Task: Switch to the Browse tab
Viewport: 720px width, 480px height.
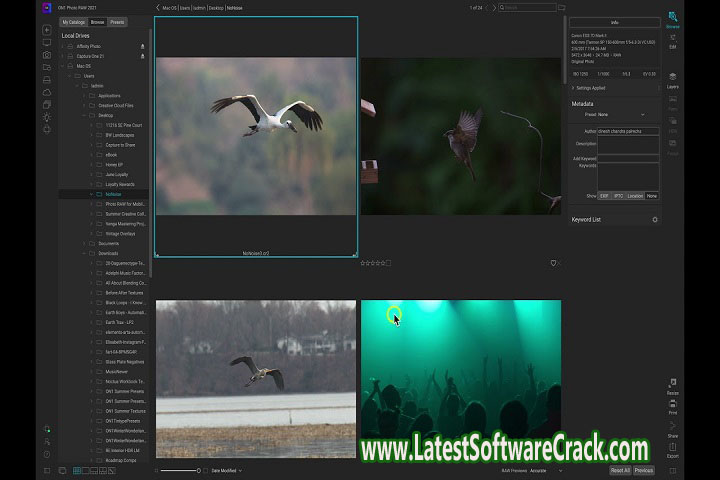Action: click(97, 22)
